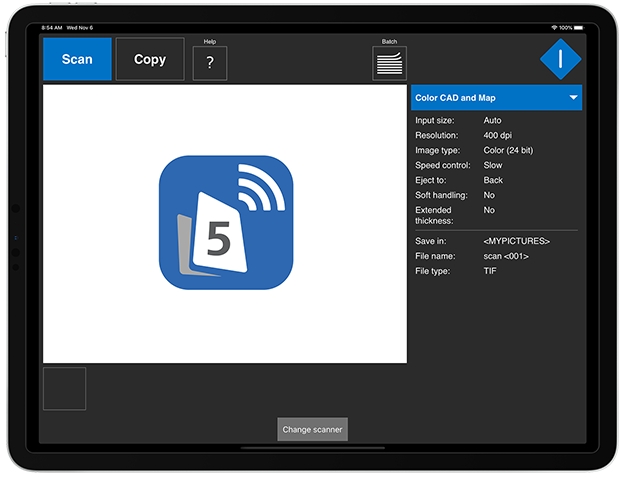Select the File type TIF option
This screenshot has height=478, width=620.
click(490, 271)
